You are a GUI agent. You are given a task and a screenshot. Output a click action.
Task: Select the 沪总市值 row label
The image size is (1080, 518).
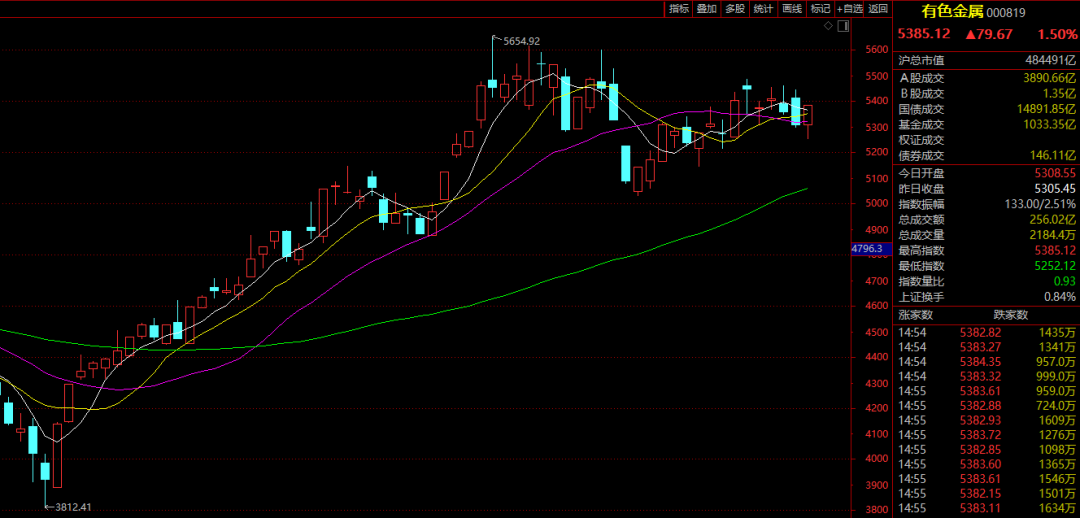click(x=922, y=60)
